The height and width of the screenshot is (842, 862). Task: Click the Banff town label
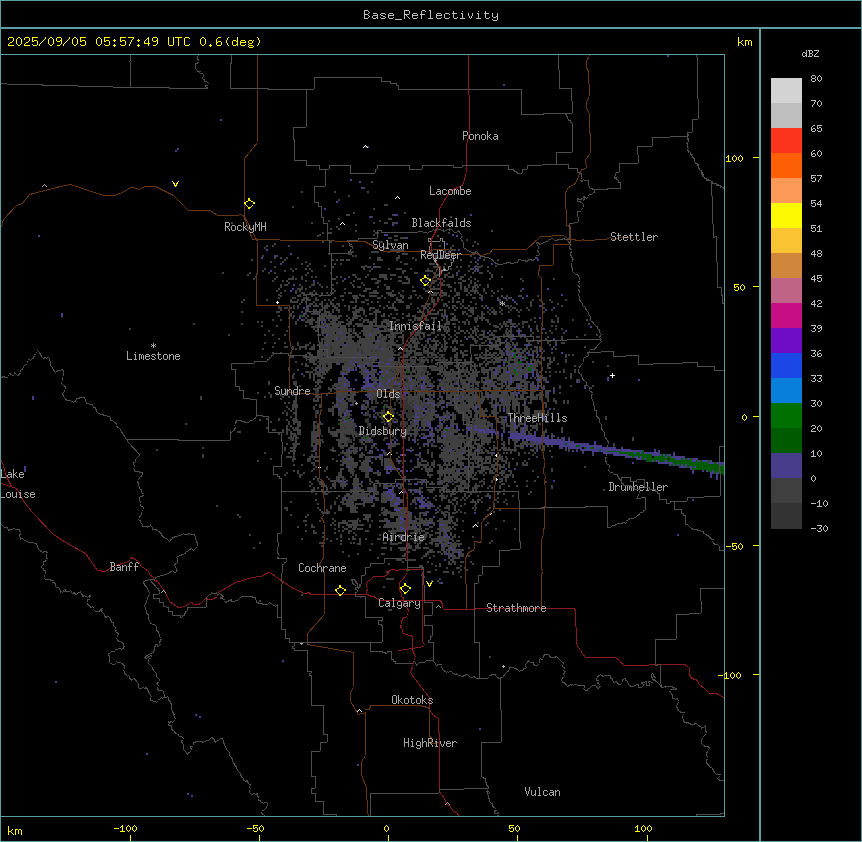[x=124, y=567]
